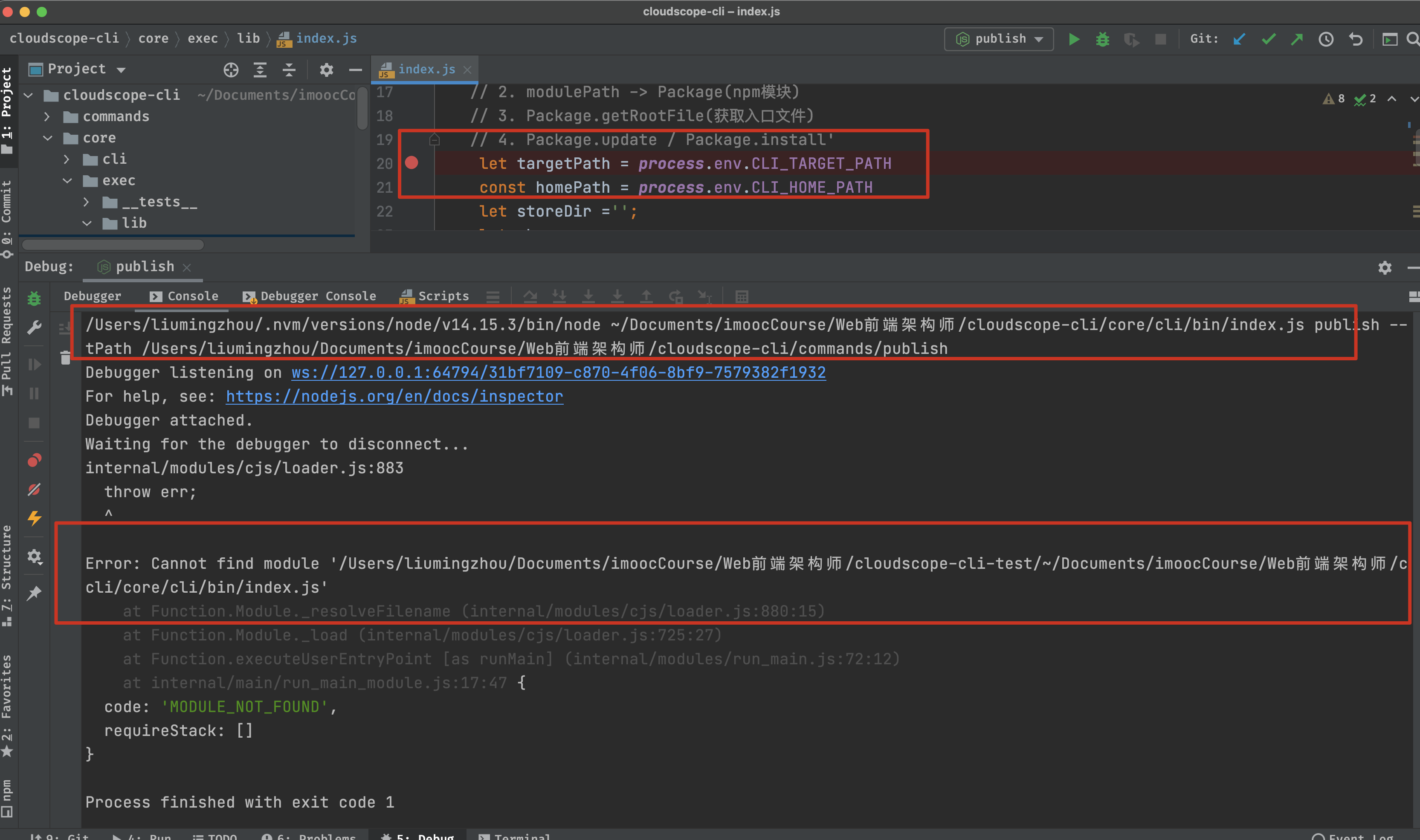This screenshot has height=840, width=1420.
Task: Open the Debugger Console tab
Action: 309,296
